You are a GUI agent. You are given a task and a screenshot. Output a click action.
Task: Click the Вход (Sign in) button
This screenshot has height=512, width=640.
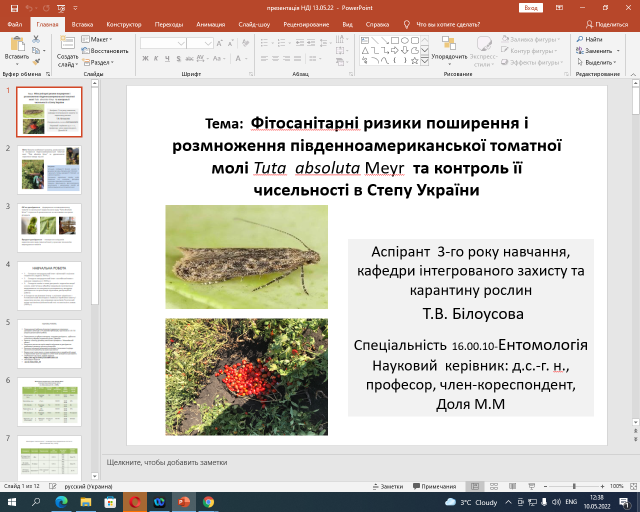coord(530,7)
